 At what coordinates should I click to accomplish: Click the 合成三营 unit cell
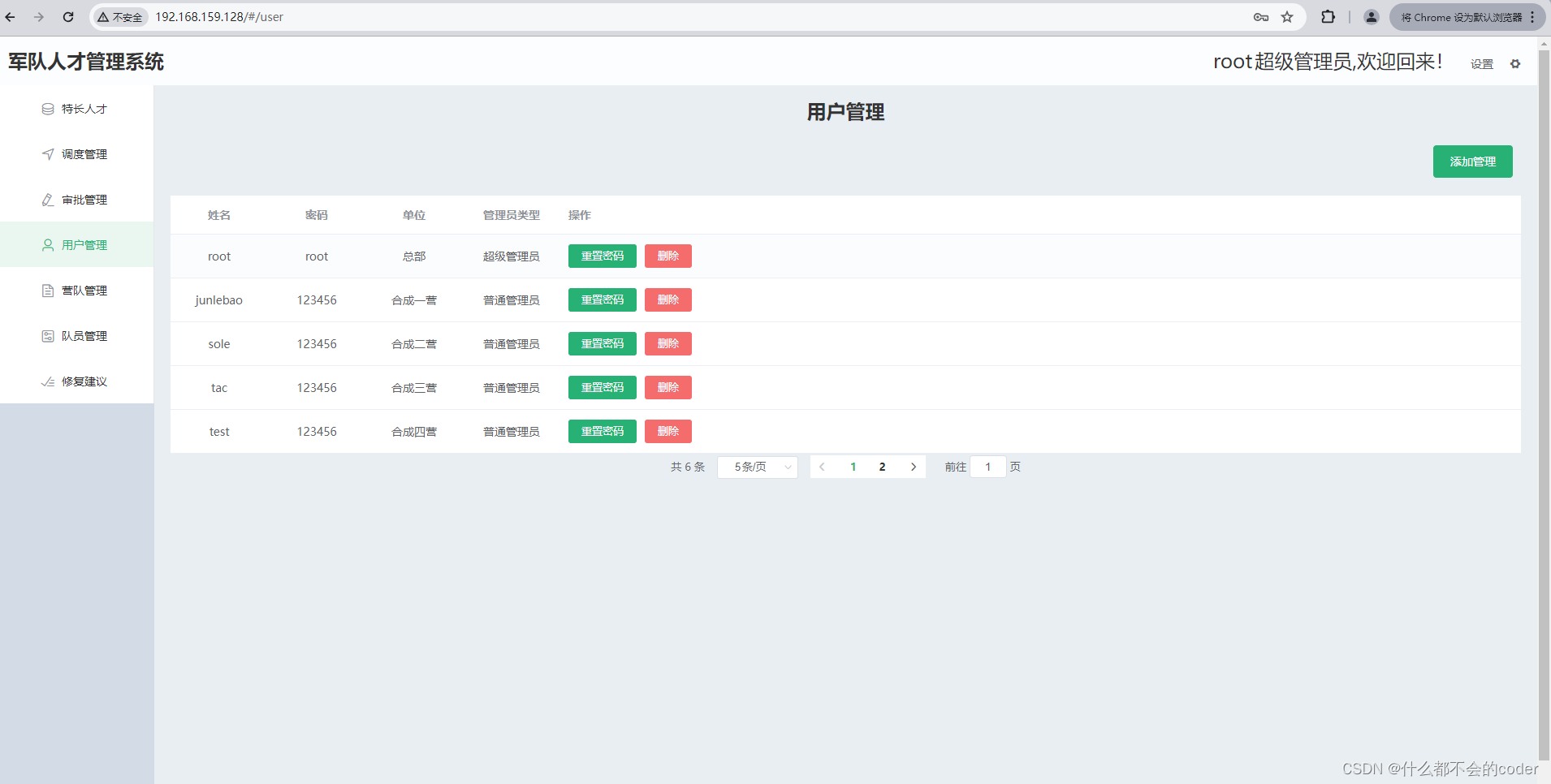pos(414,388)
